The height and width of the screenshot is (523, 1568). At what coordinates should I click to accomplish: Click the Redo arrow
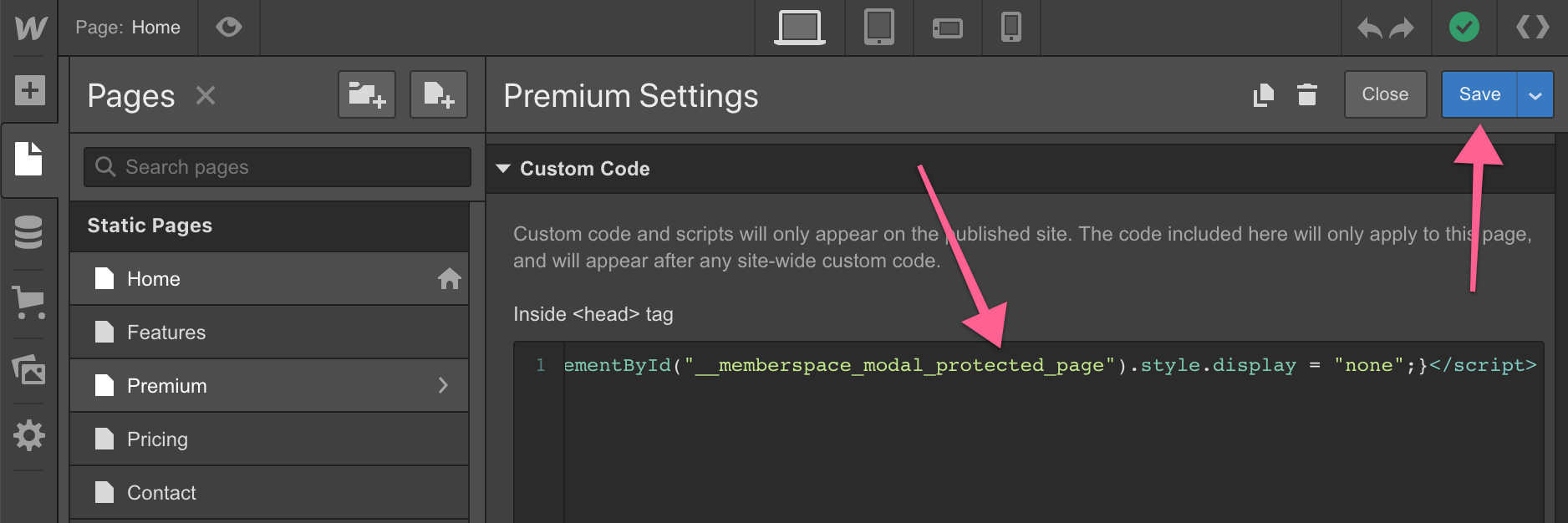click(x=1402, y=28)
